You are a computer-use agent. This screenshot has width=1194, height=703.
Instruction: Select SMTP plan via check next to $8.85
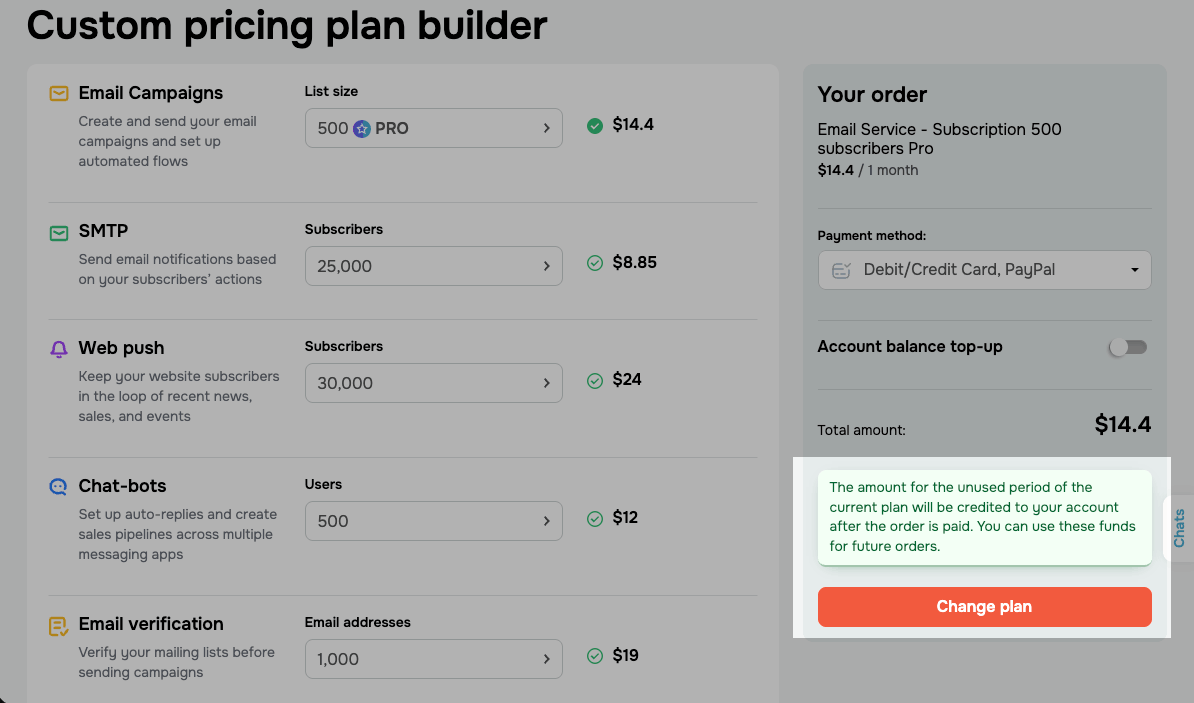595,263
